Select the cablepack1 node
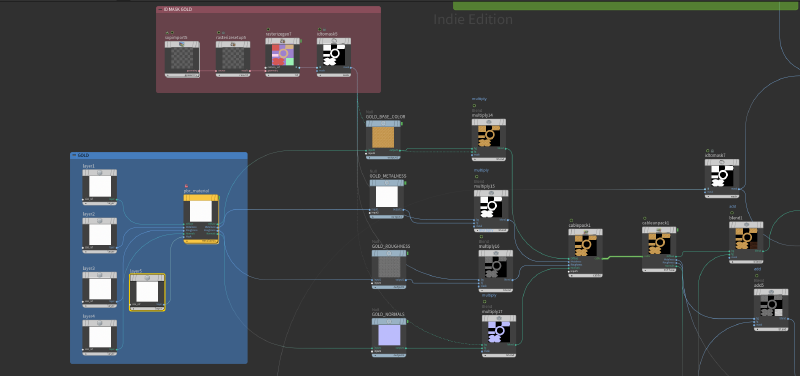 pyautogui.click(x=586, y=253)
